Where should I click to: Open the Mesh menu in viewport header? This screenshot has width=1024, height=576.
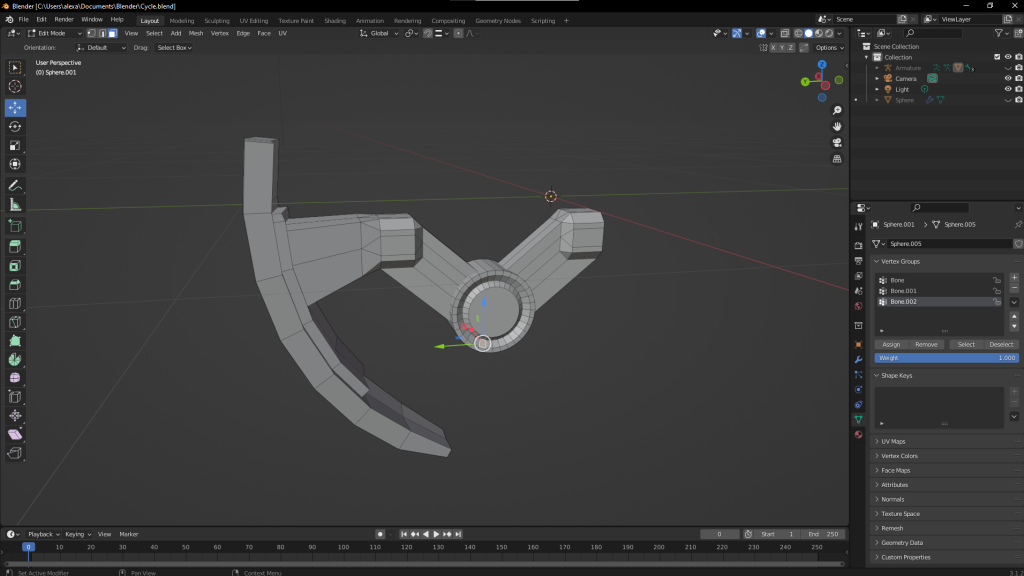(x=196, y=33)
